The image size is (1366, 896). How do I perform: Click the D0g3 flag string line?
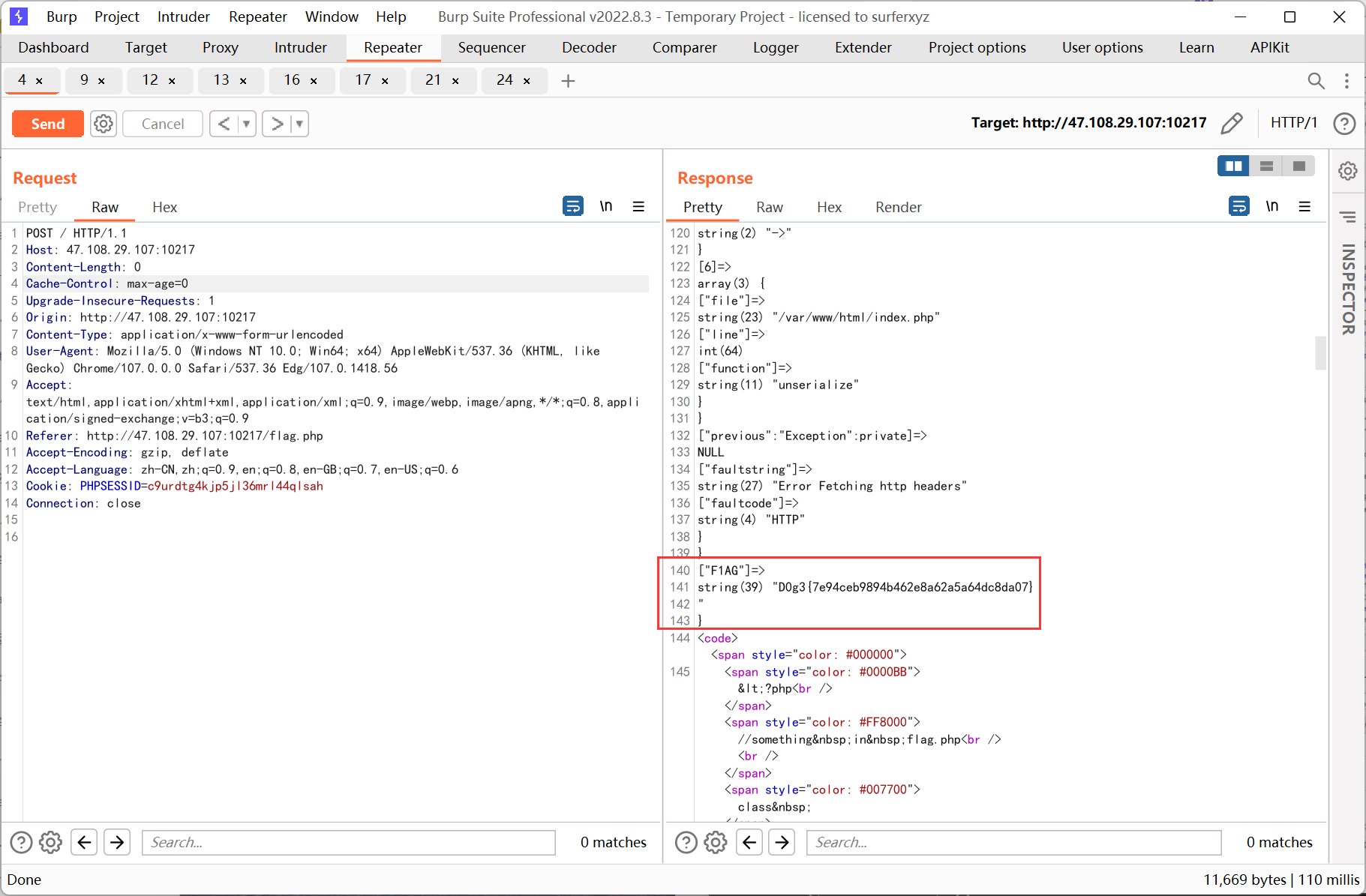tap(865, 587)
